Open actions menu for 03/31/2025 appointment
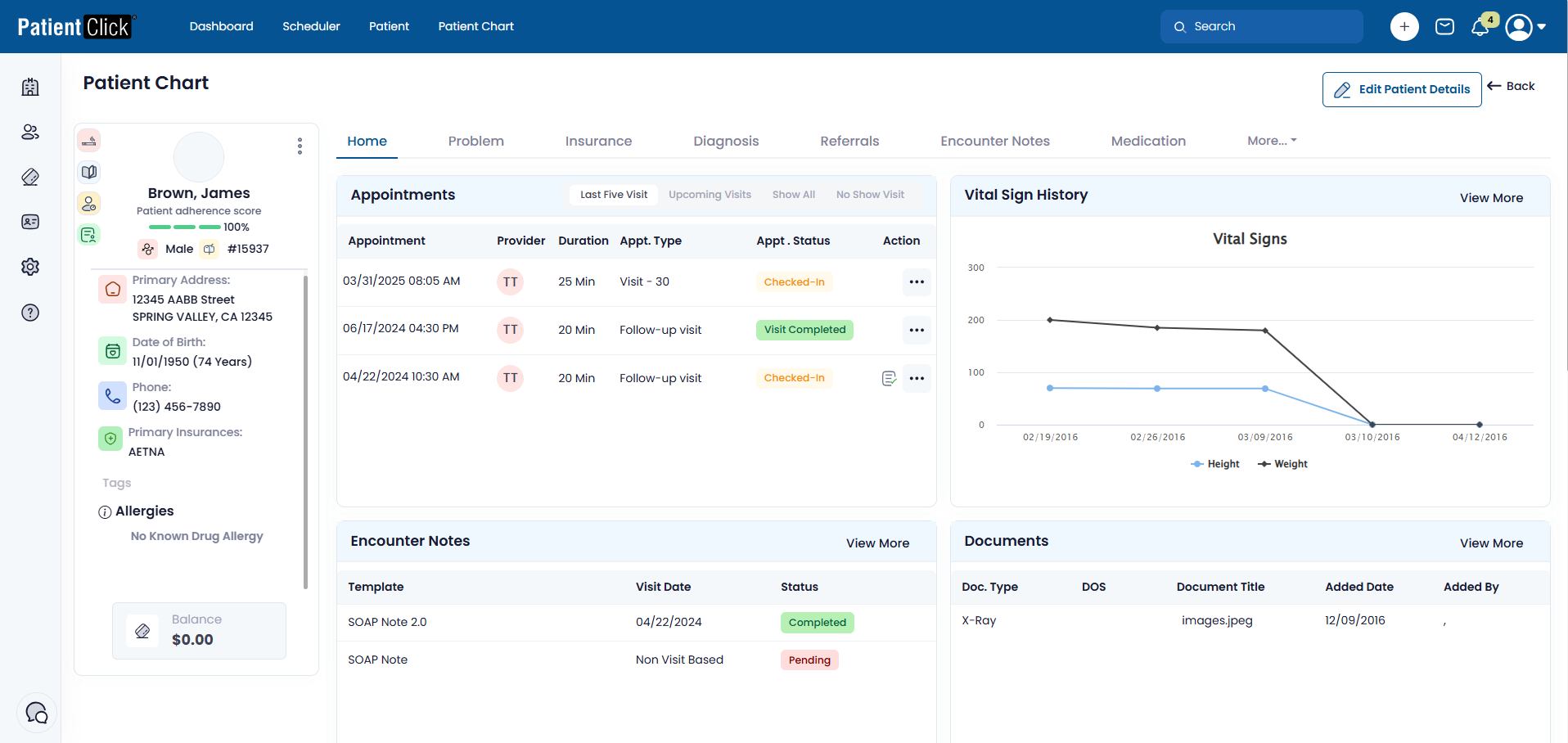The height and width of the screenshot is (743, 1568). (x=917, y=282)
